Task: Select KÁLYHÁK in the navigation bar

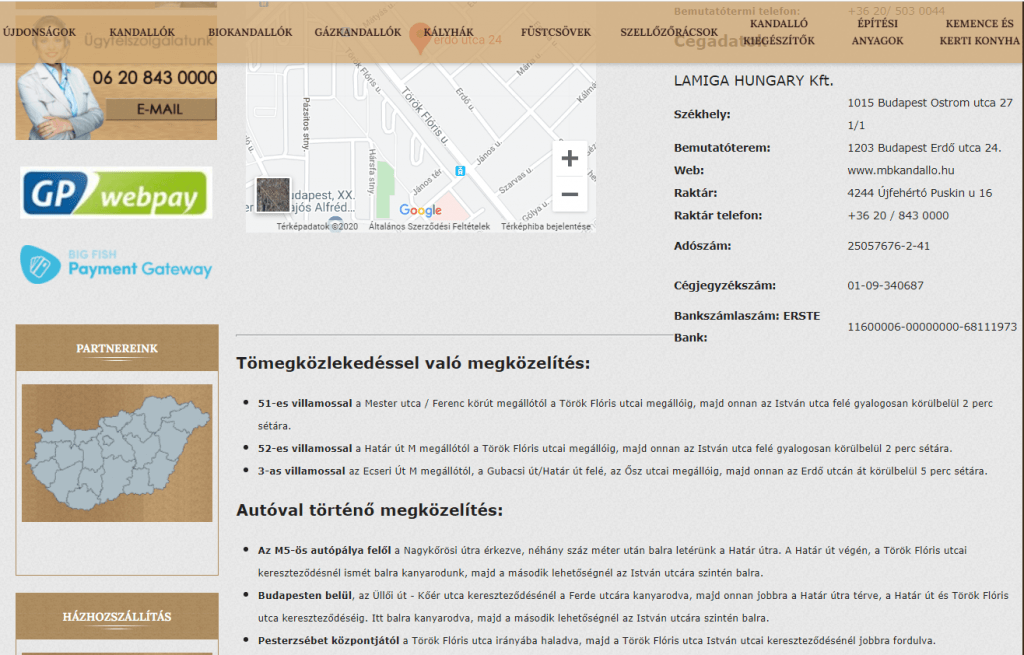Action: [449, 32]
